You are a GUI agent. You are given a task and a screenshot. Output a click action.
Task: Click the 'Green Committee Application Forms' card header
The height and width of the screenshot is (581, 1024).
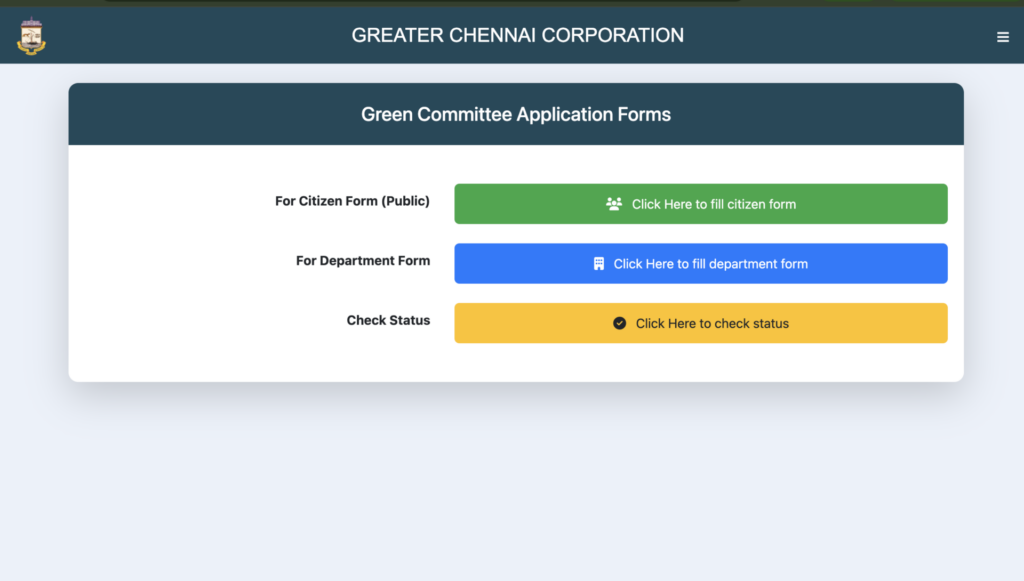pyautogui.click(x=516, y=114)
